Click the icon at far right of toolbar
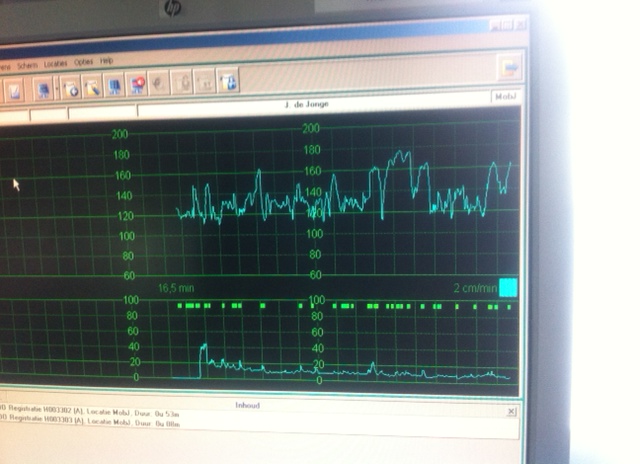The image size is (640, 464). pyautogui.click(x=510, y=68)
